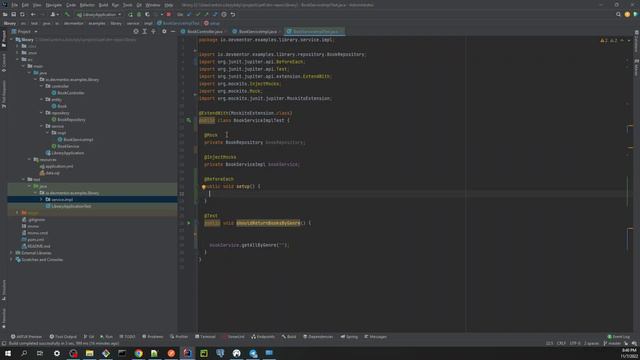Screen dimensions: 640x360
Task: Expand the service.impl test package
Action: pos(42,200)
